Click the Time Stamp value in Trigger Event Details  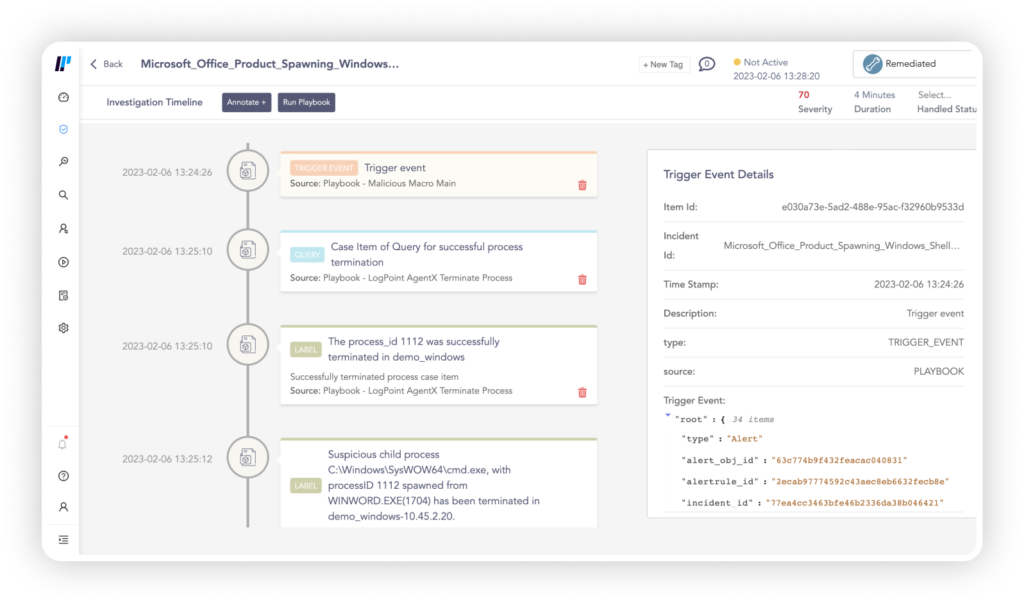919,284
